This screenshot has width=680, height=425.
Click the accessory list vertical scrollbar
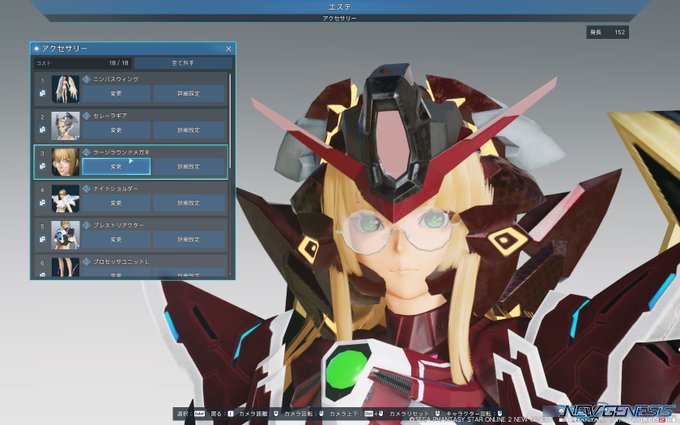click(230, 121)
